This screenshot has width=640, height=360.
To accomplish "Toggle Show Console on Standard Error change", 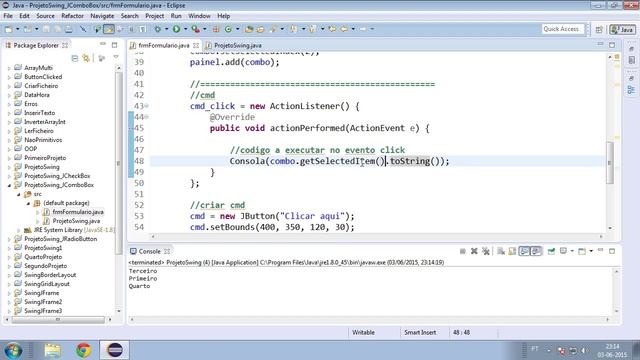I will pos(536,251).
